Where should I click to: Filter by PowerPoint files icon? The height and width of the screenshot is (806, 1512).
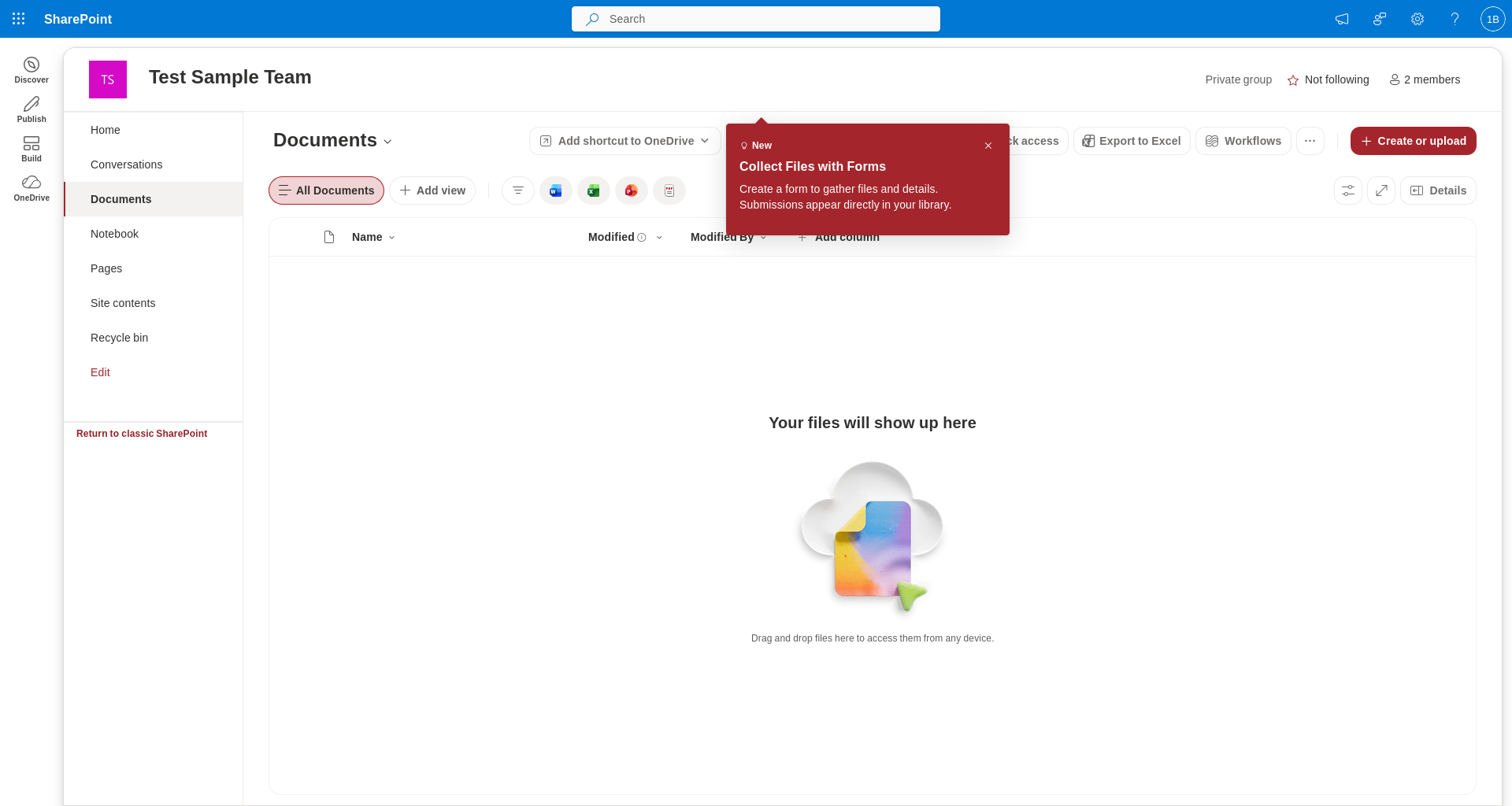click(x=632, y=190)
